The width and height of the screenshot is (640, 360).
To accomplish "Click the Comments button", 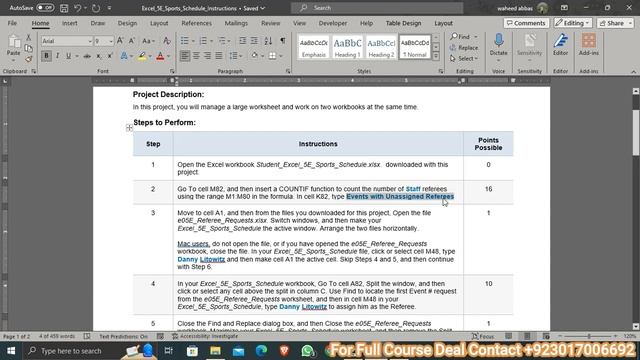I will point(526,23).
